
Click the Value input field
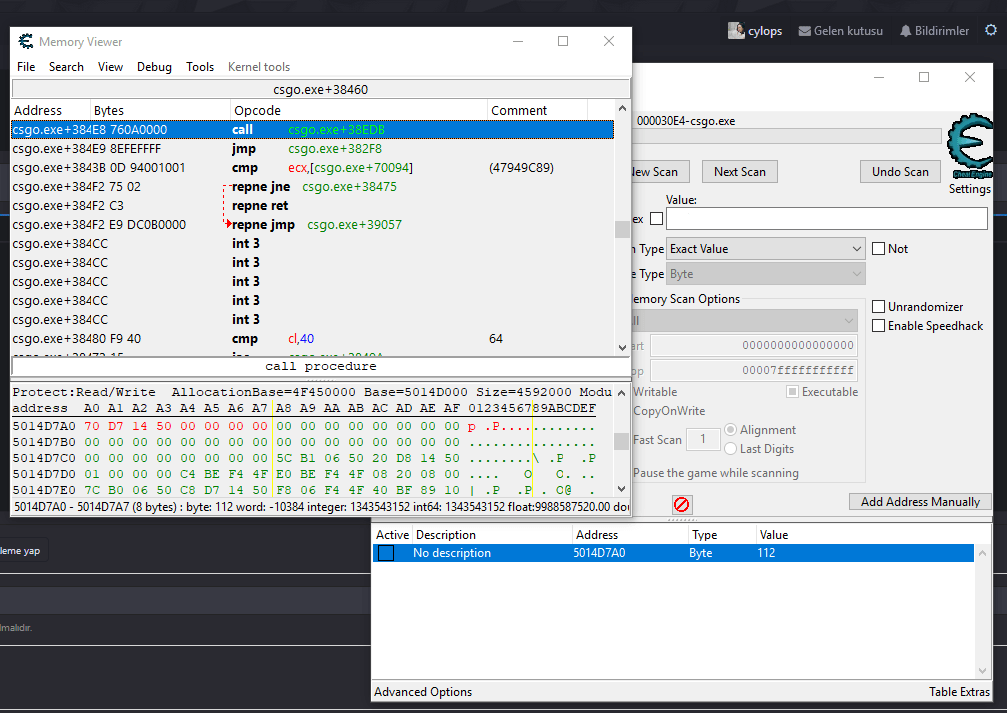click(827, 219)
